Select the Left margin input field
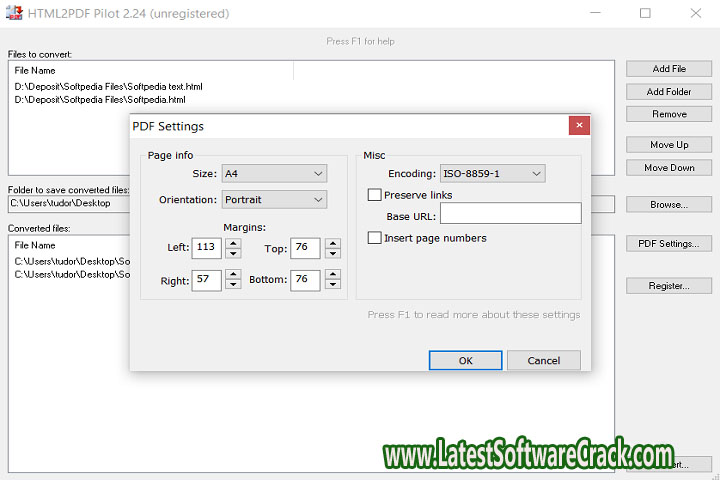 pos(207,248)
